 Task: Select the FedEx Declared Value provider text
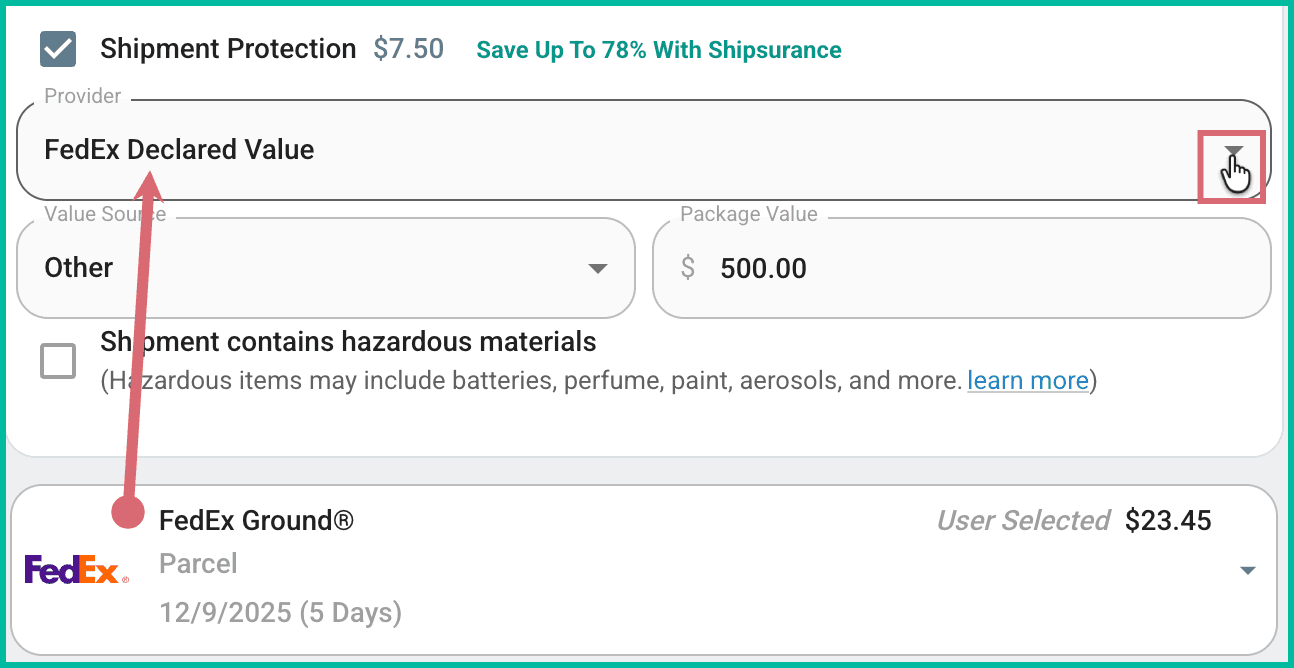tap(179, 150)
